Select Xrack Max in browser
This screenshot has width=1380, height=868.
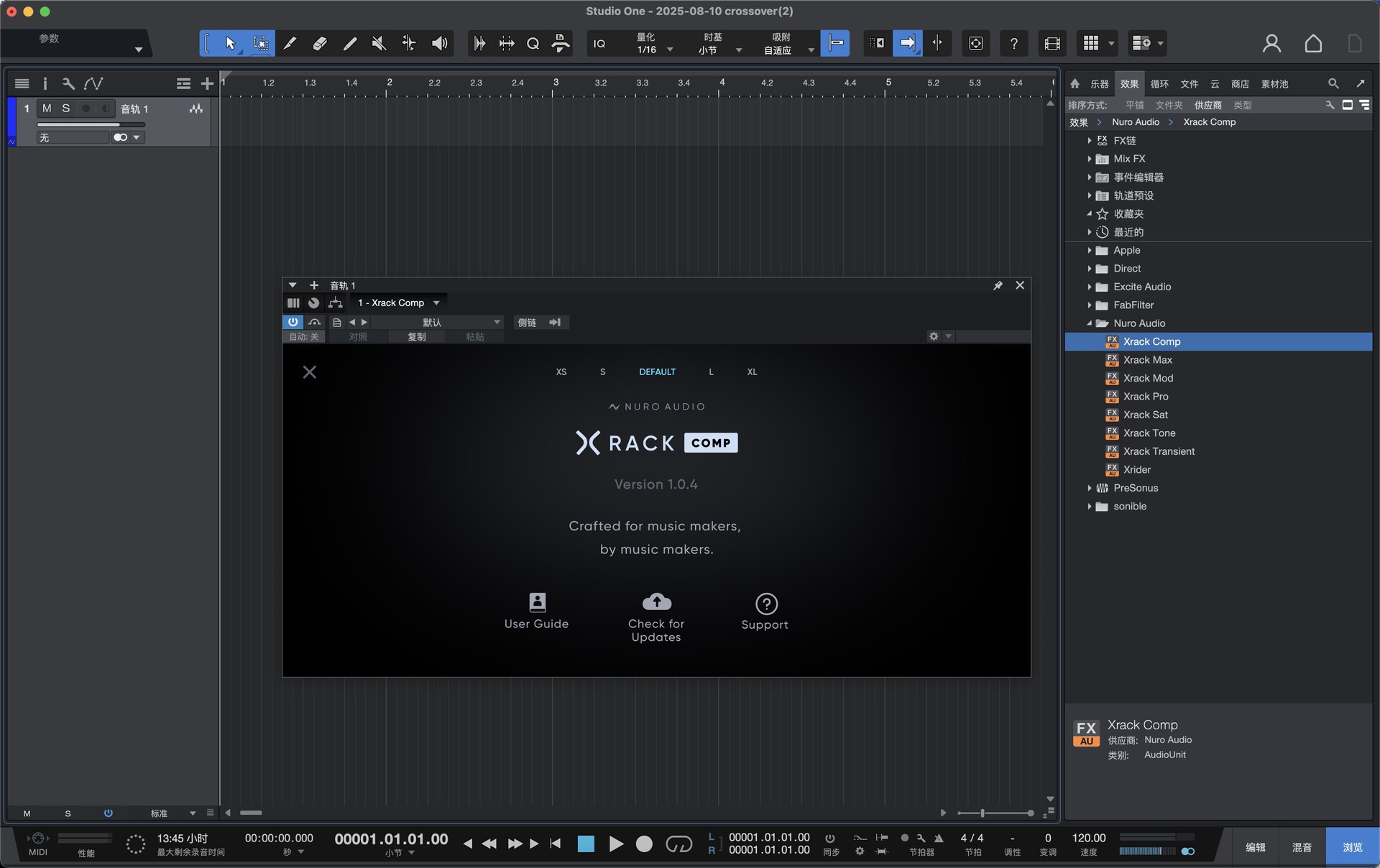click(1148, 359)
